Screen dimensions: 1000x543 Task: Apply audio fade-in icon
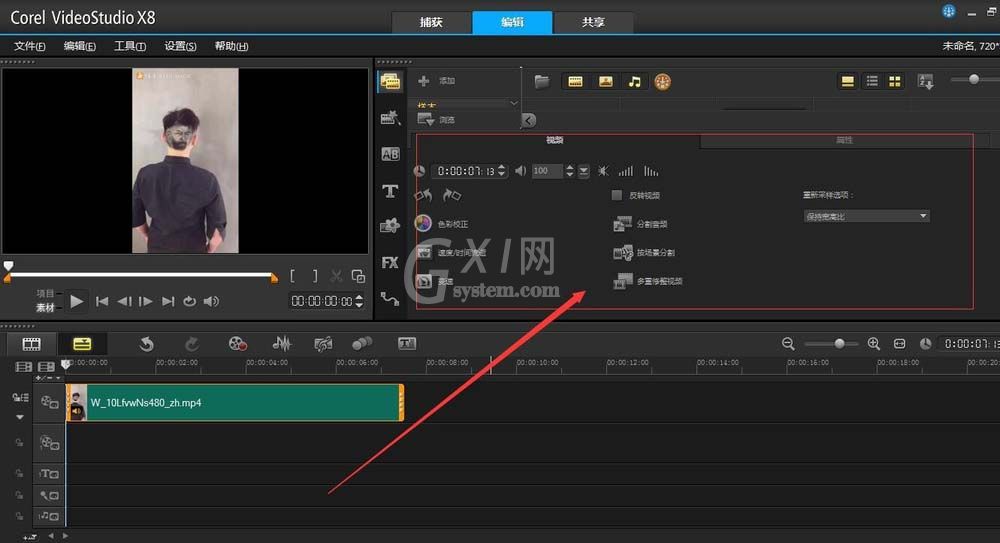pos(626,171)
